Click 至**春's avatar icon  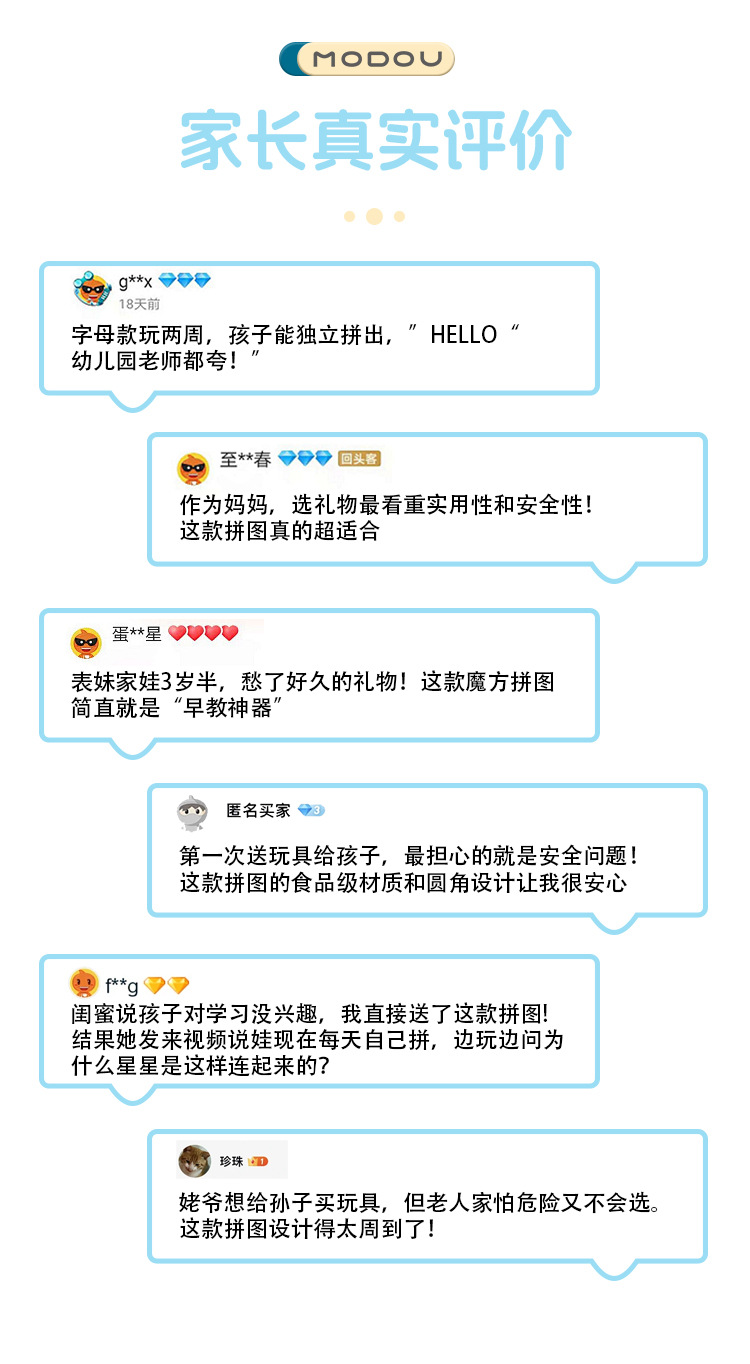coord(193,466)
